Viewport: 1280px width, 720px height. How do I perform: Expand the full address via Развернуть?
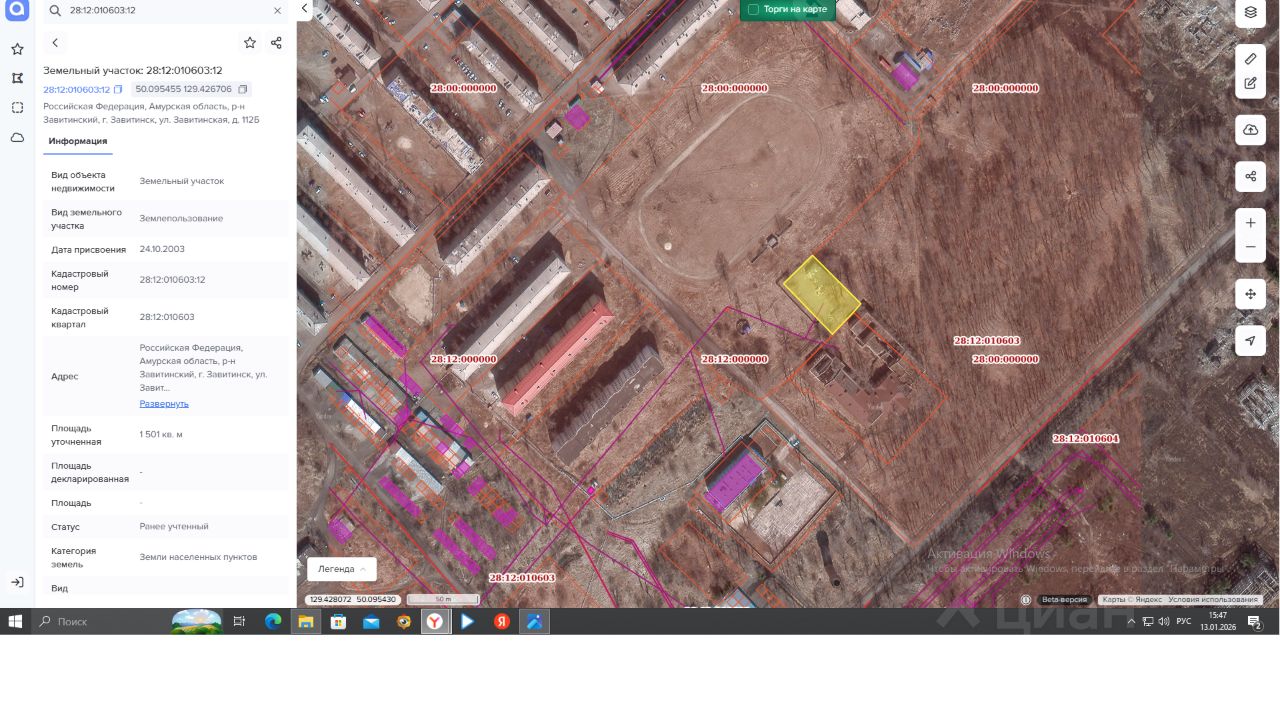(164, 404)
